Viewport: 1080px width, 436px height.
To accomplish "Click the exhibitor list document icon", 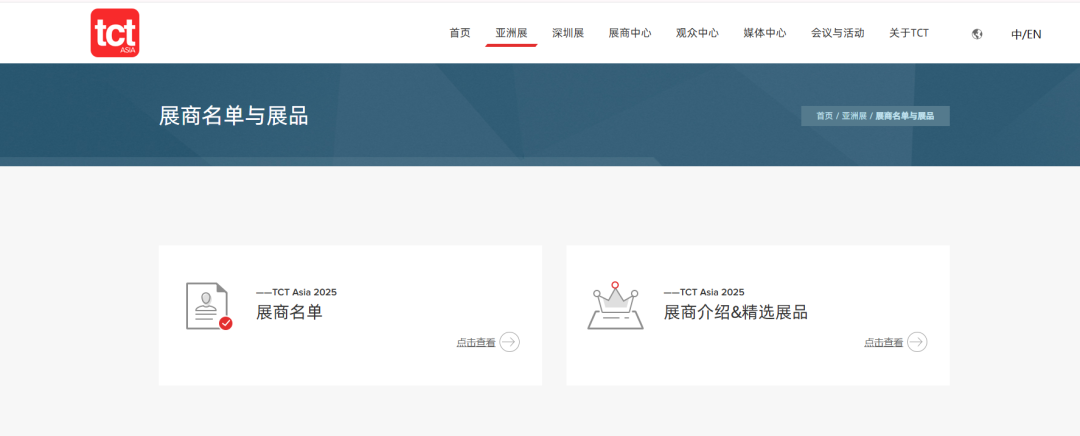I will 209,307.
